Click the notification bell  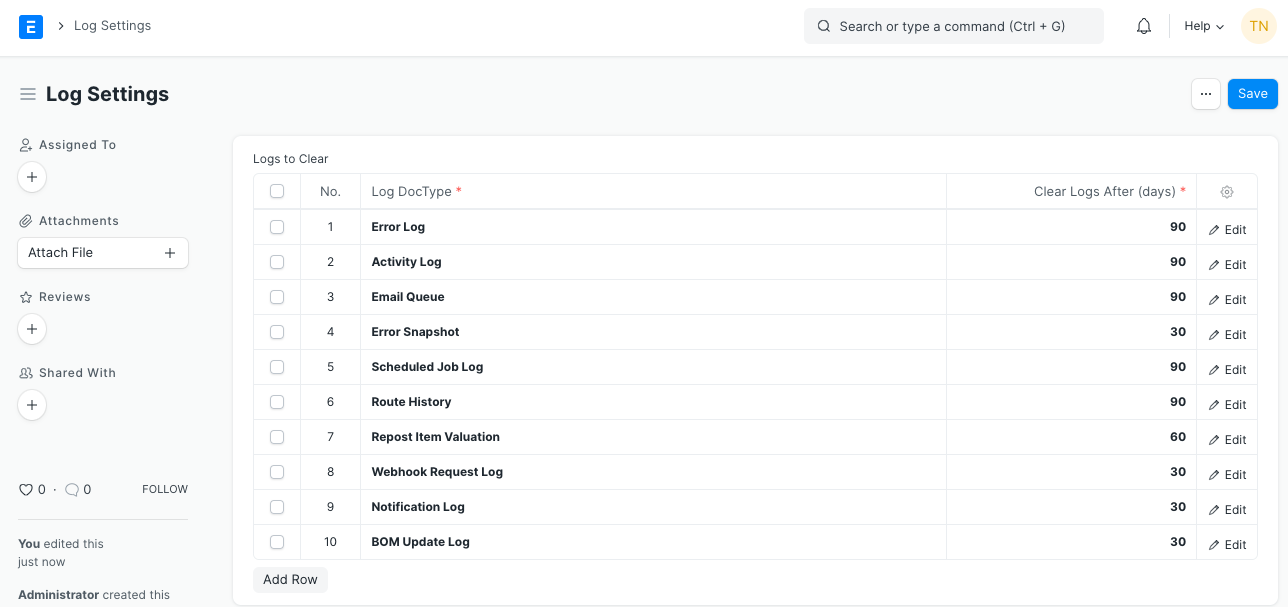pos(1143,26)
